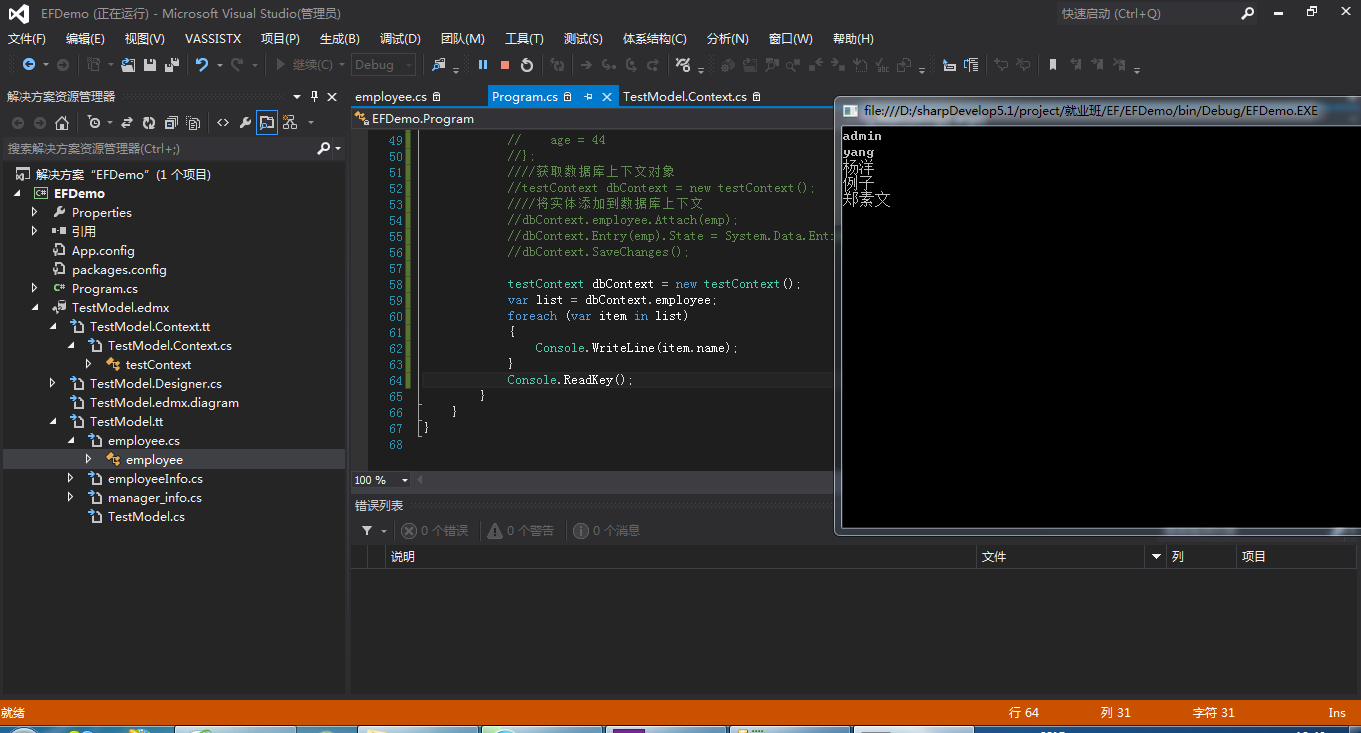Open filter arrow on 文件 column
This screenshot has height=733, width=1361.
coord(1157,556)
